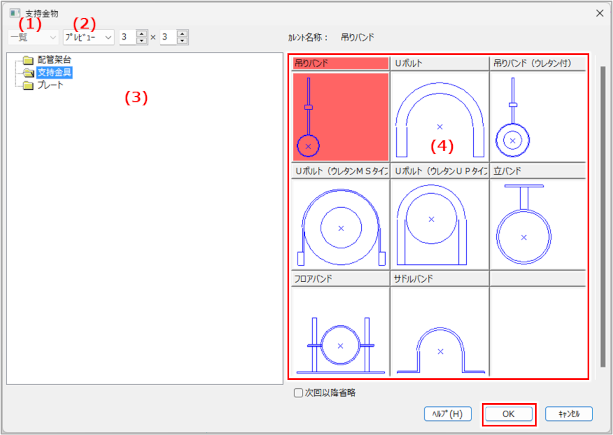Screen dimensions: 613x435
Task: Decrease the second grid count spinner
Action: click(x=183, y=40)
